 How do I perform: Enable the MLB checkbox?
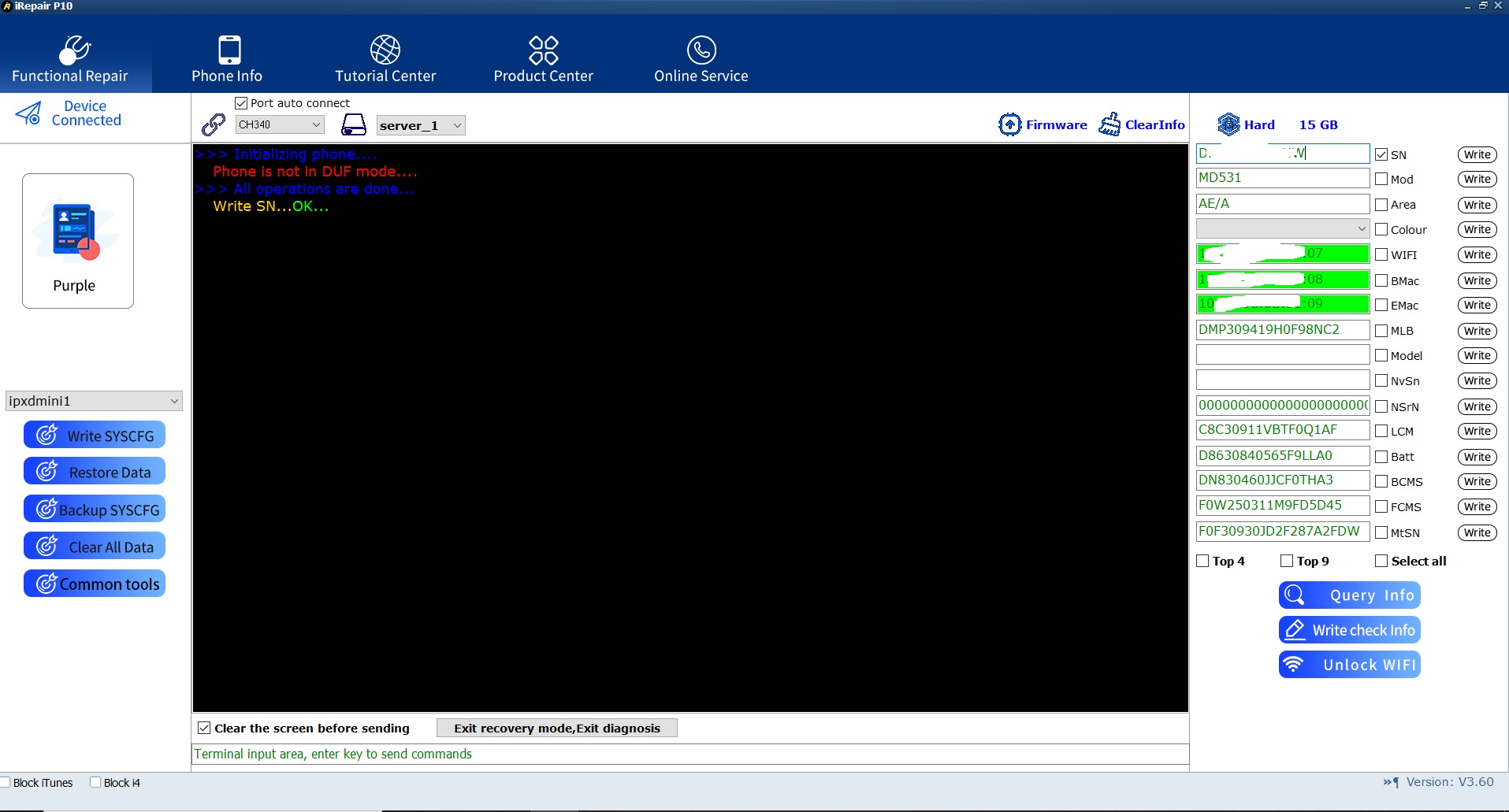[1381, 331]
